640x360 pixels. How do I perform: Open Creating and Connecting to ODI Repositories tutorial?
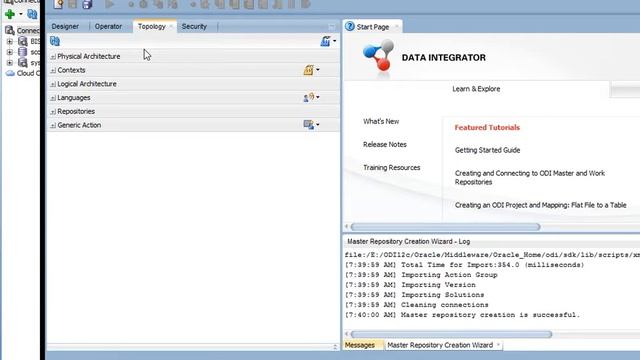click(x=530, y=178)
